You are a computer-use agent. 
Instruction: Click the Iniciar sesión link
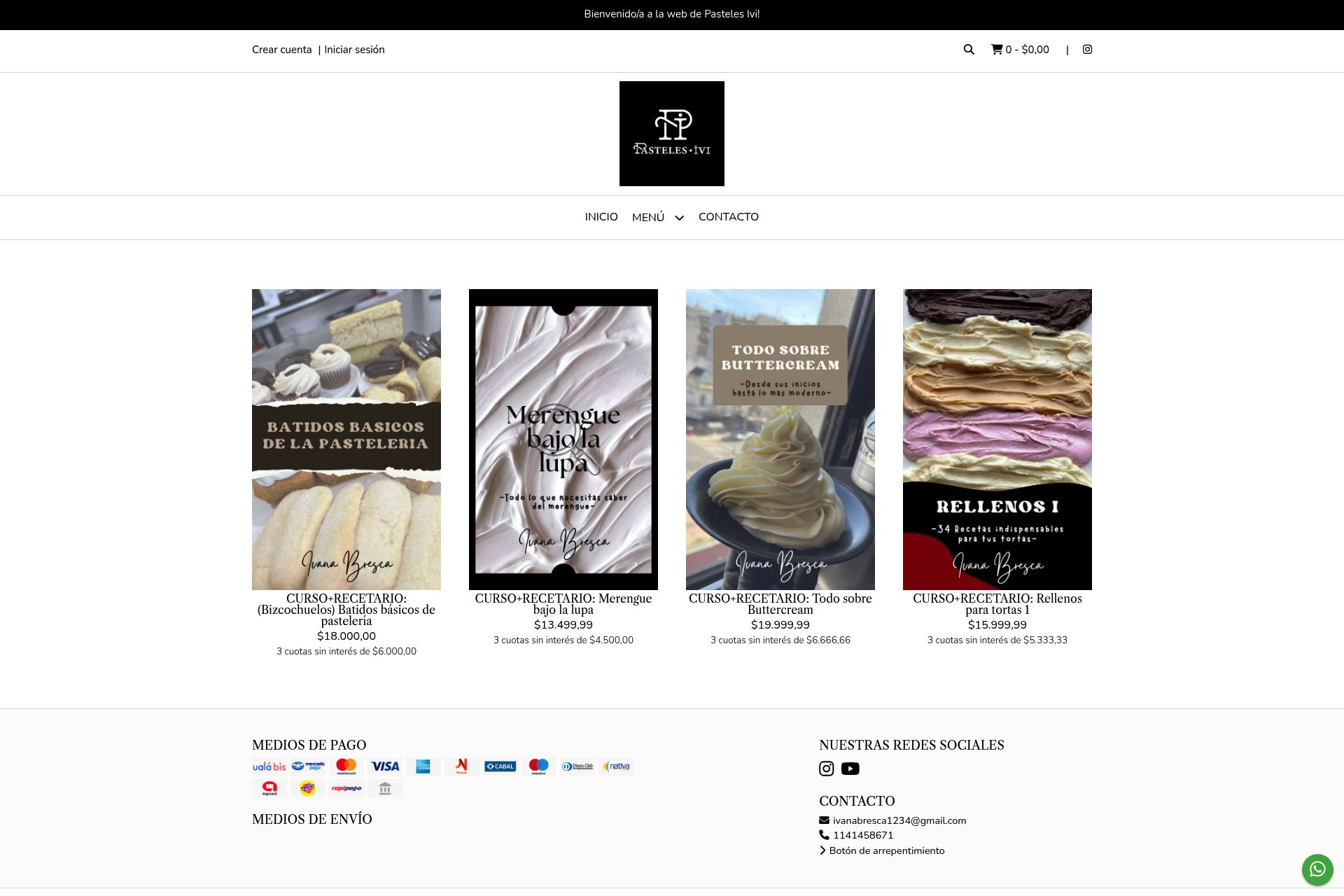tap(354, 50)
